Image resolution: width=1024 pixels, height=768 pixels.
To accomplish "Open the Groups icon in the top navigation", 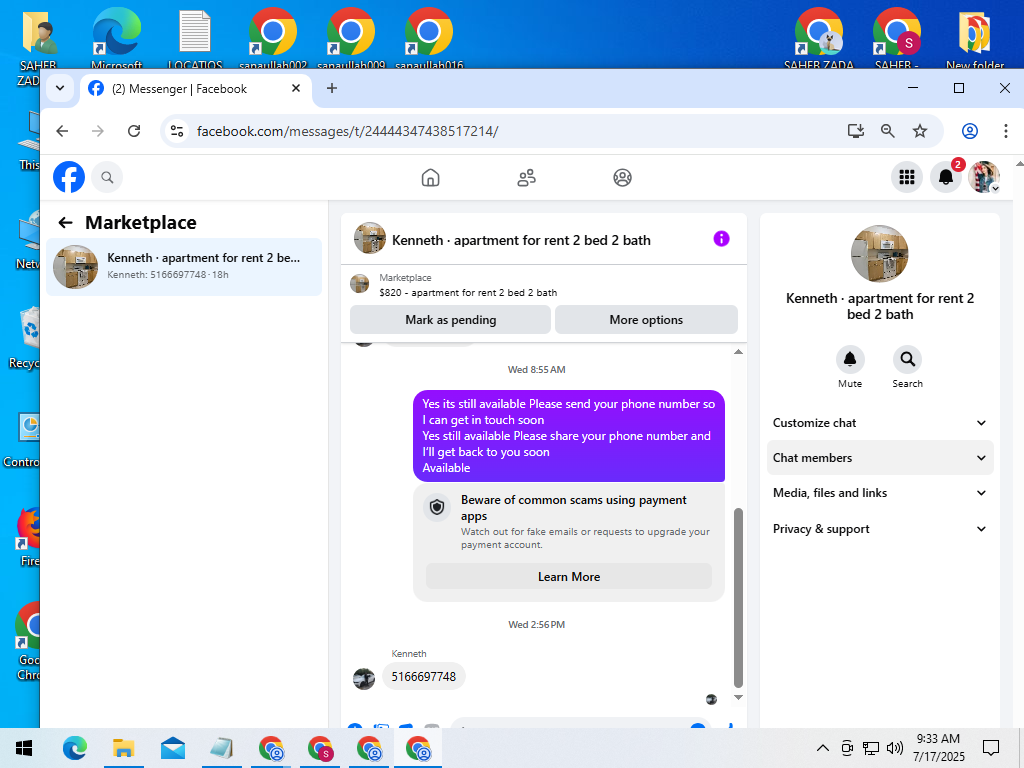I will click(x=622, y=178).
